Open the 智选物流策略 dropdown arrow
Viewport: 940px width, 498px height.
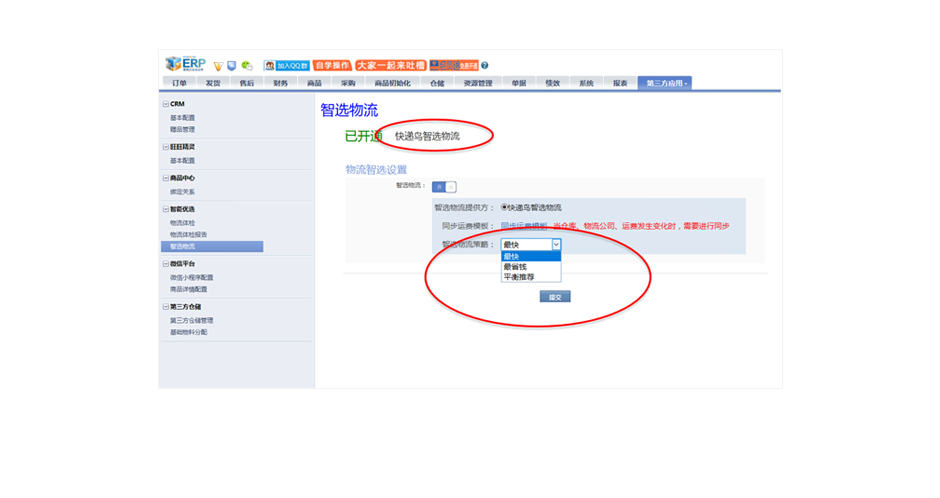(556, 245)
